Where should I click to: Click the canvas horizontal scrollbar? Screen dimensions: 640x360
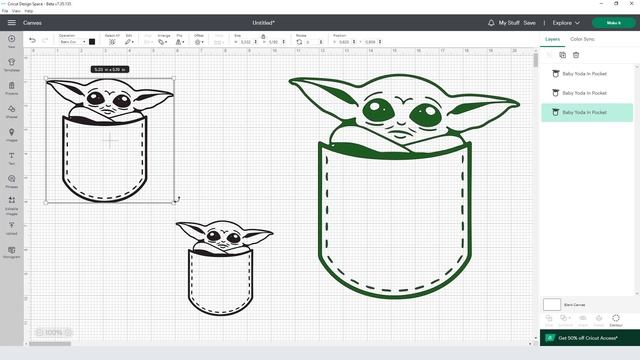(50, 344)
